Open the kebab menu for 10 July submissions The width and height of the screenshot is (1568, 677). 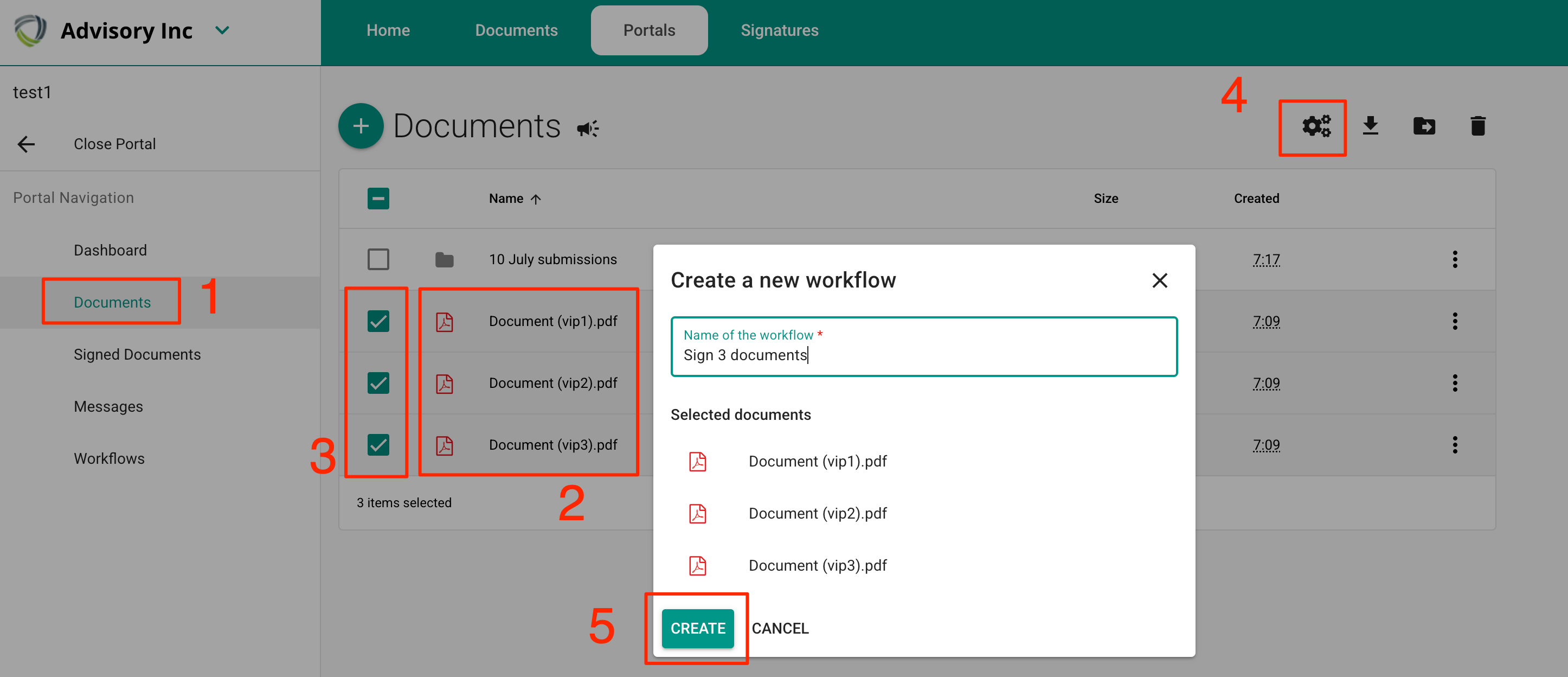click(1455, 259)
